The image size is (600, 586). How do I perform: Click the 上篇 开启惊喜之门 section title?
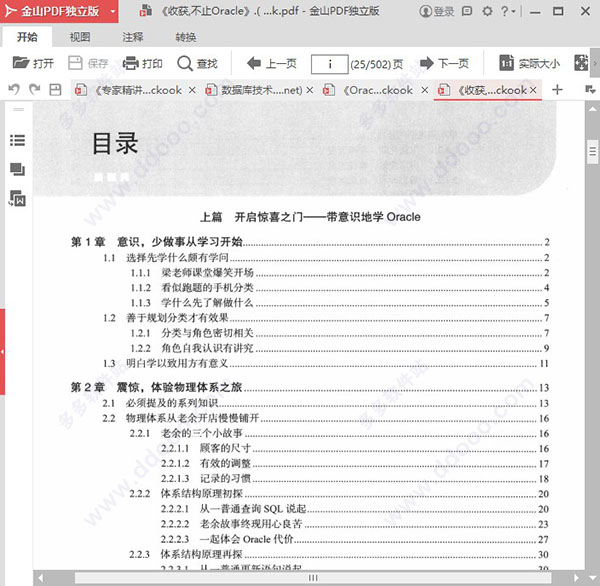[310, 217]
